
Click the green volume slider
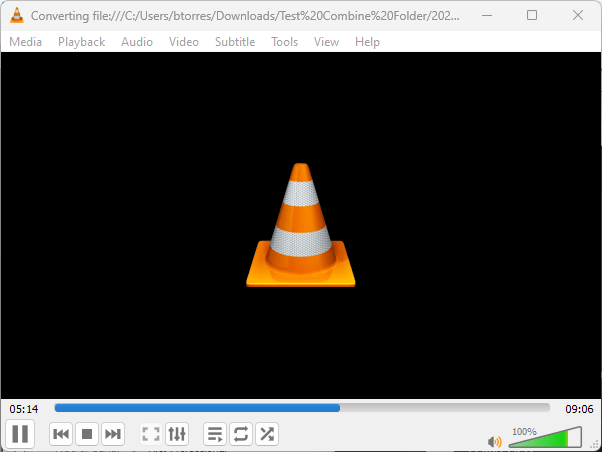[x=545, y=438]
